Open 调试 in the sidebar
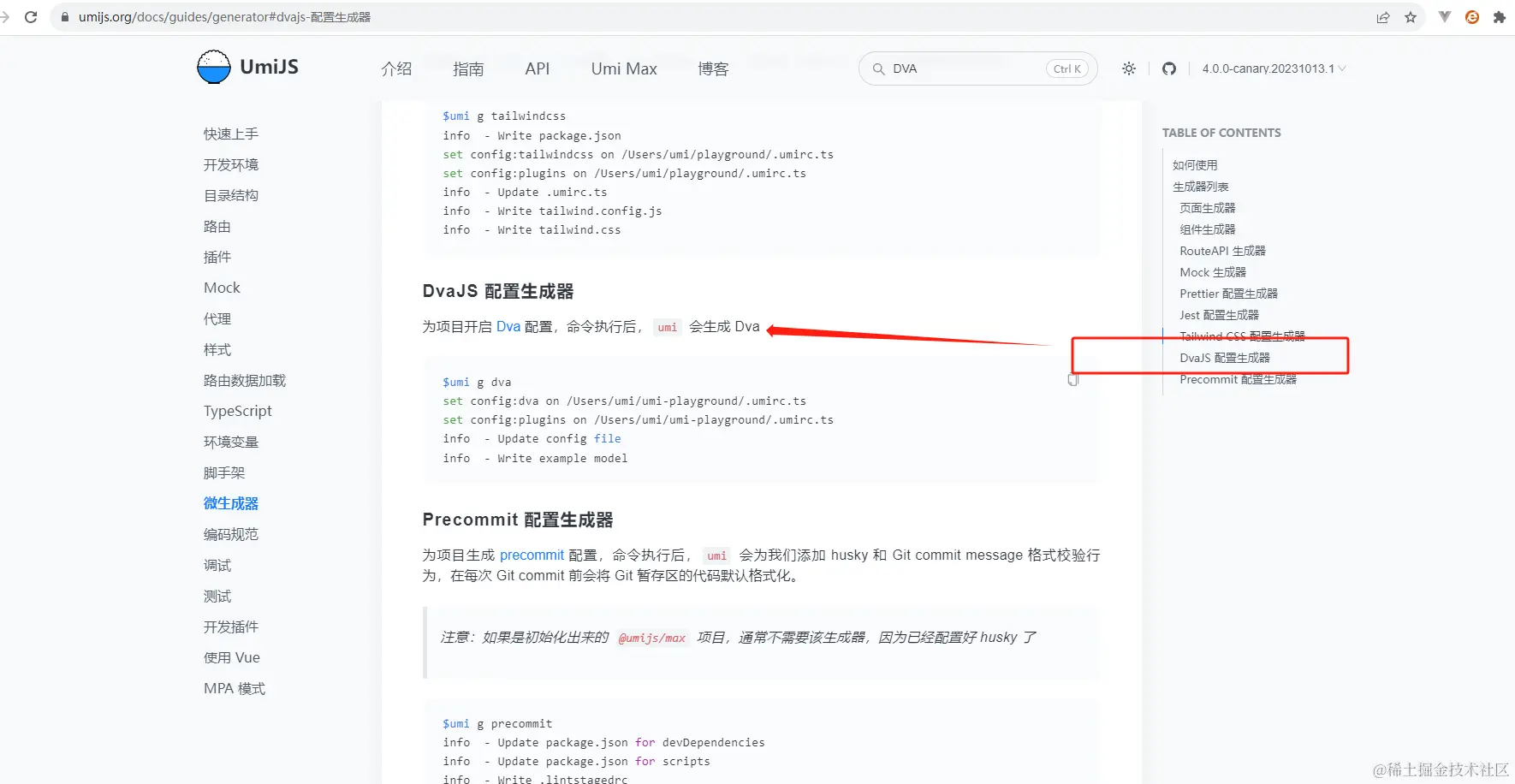Image resolution: width=1515 pixels, height=784 pixels. pyautogui.click(x=217, y=565)
